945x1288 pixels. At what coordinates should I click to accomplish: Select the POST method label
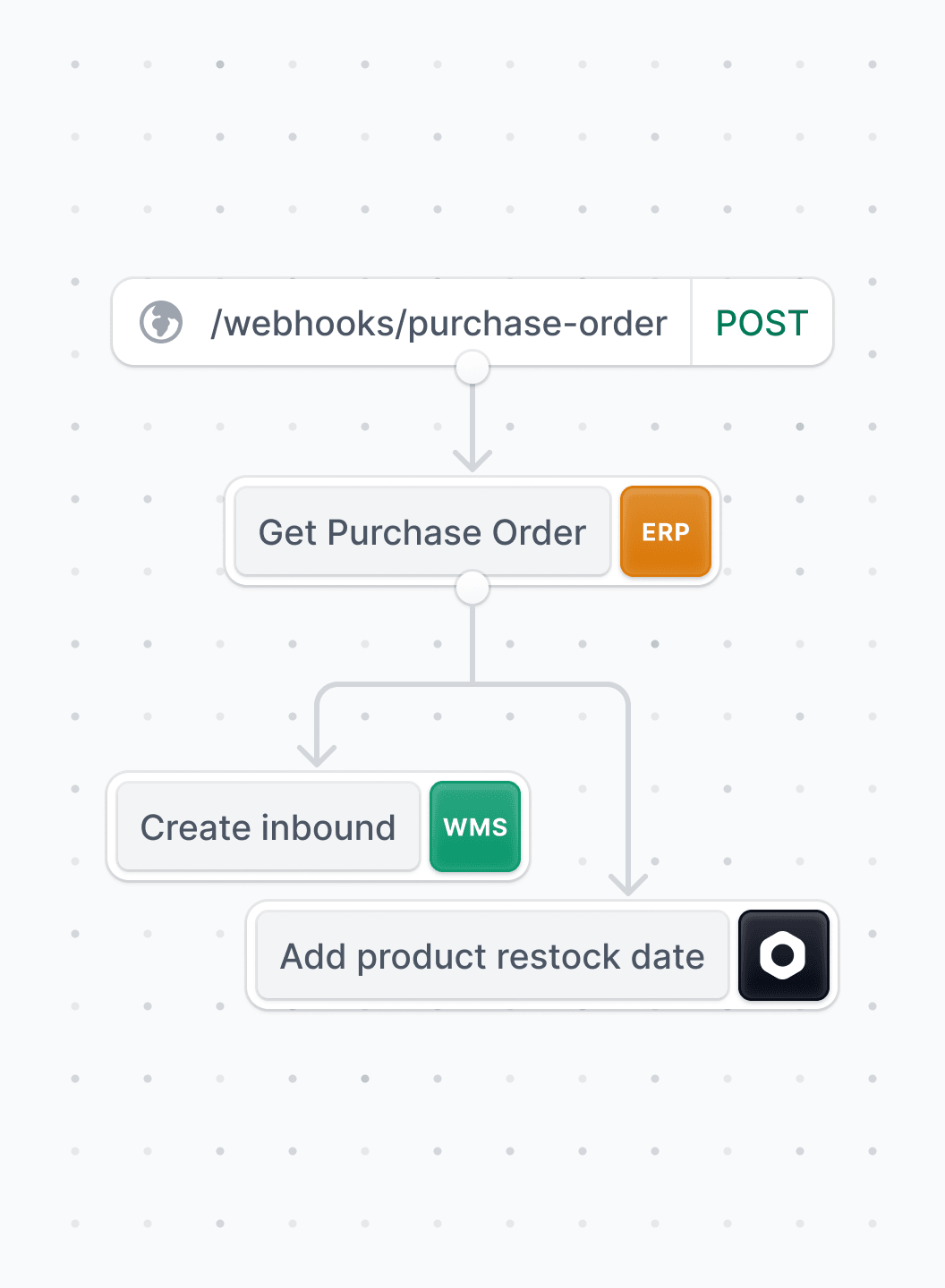(x=762, y=323)
